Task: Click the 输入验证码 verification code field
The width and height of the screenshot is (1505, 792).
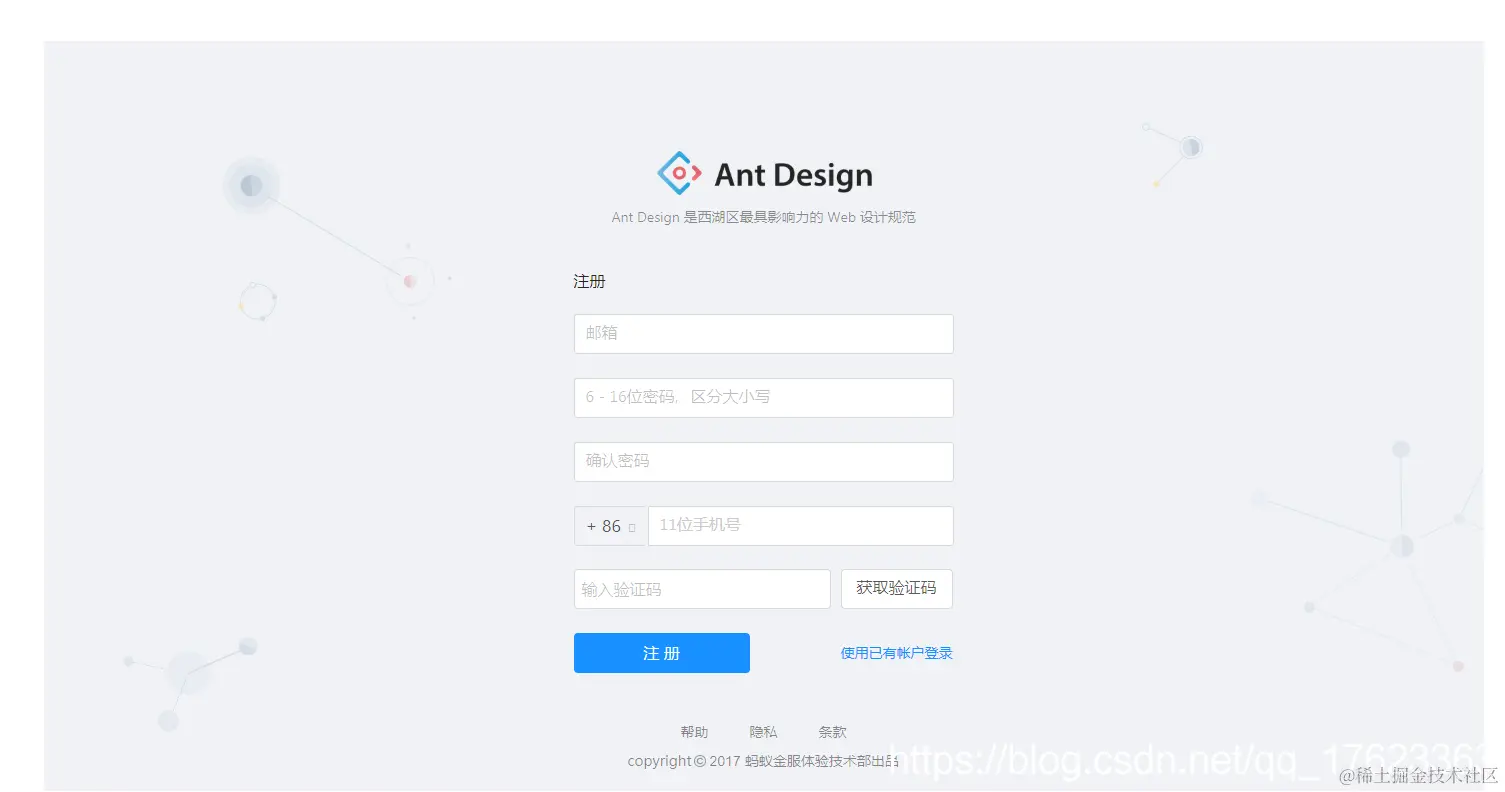Action: 701,589
